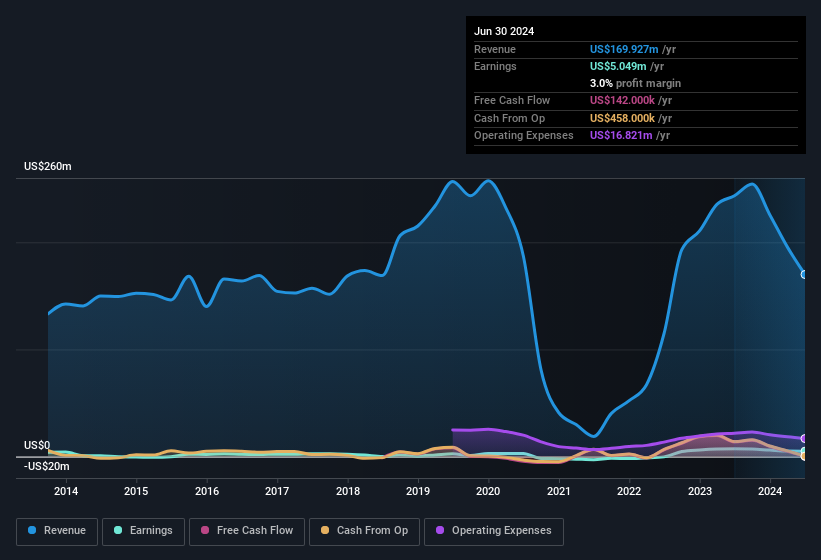Screen dimensions: 821x560
Task: Click the US$260m y-axis label
Action: [48, 166]
